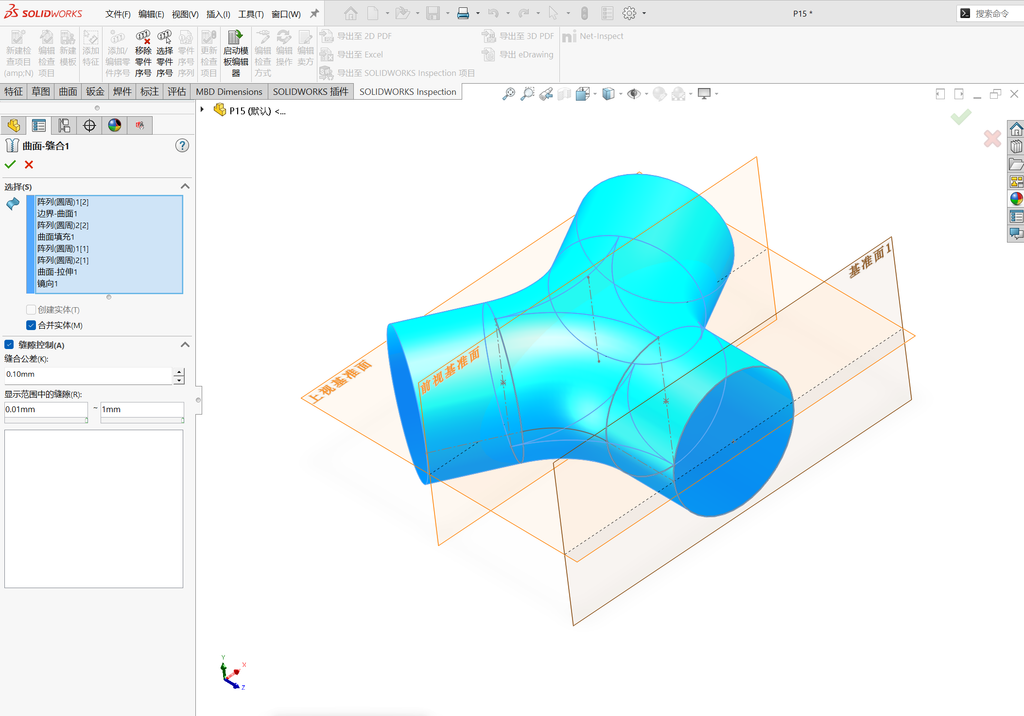Click the Display Style cube icon

click(608, 94)
